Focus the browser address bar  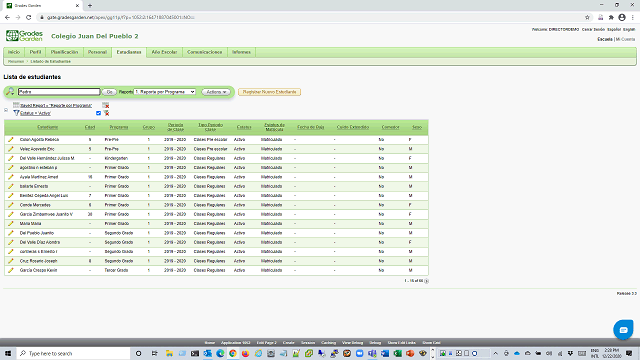[310, 18]
